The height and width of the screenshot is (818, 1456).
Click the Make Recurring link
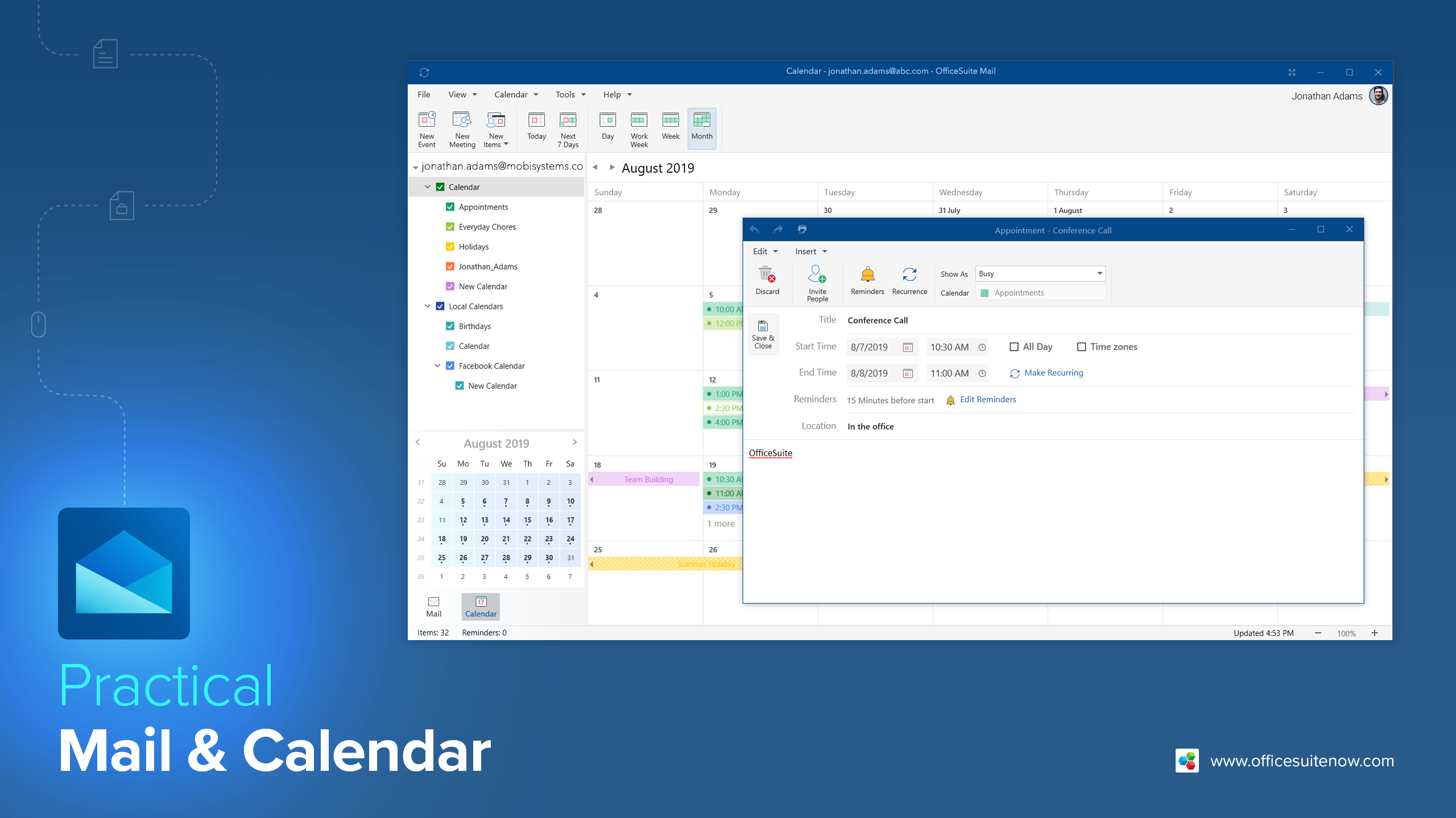tap(1053, 372)
